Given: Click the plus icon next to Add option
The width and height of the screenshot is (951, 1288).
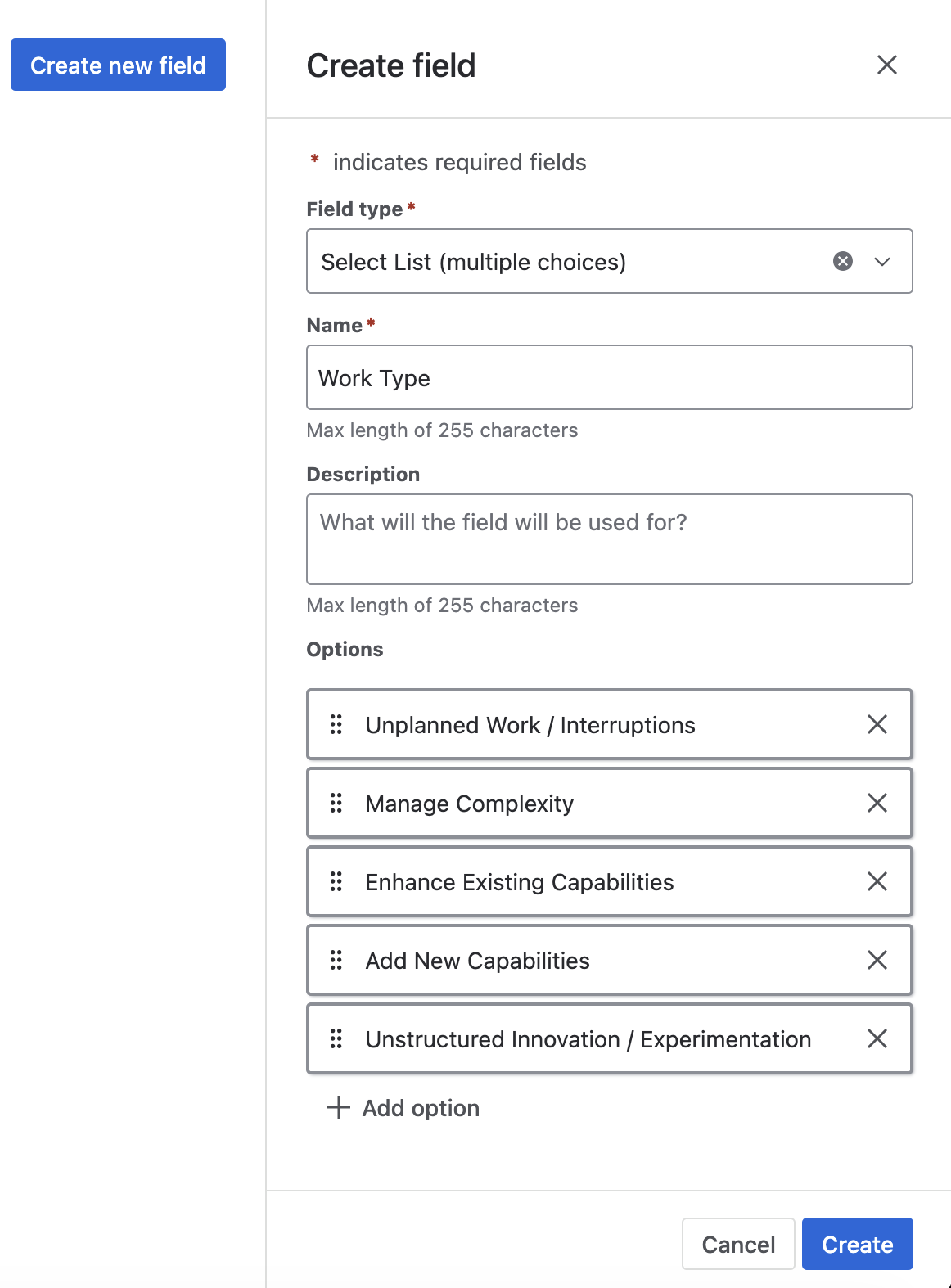Looking at the screenshot, I should (338, 1107).
